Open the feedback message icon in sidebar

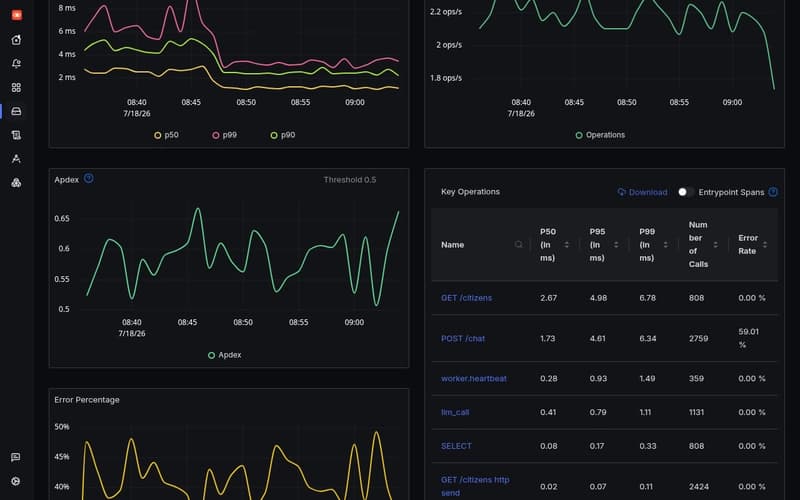tap(16, 457)
